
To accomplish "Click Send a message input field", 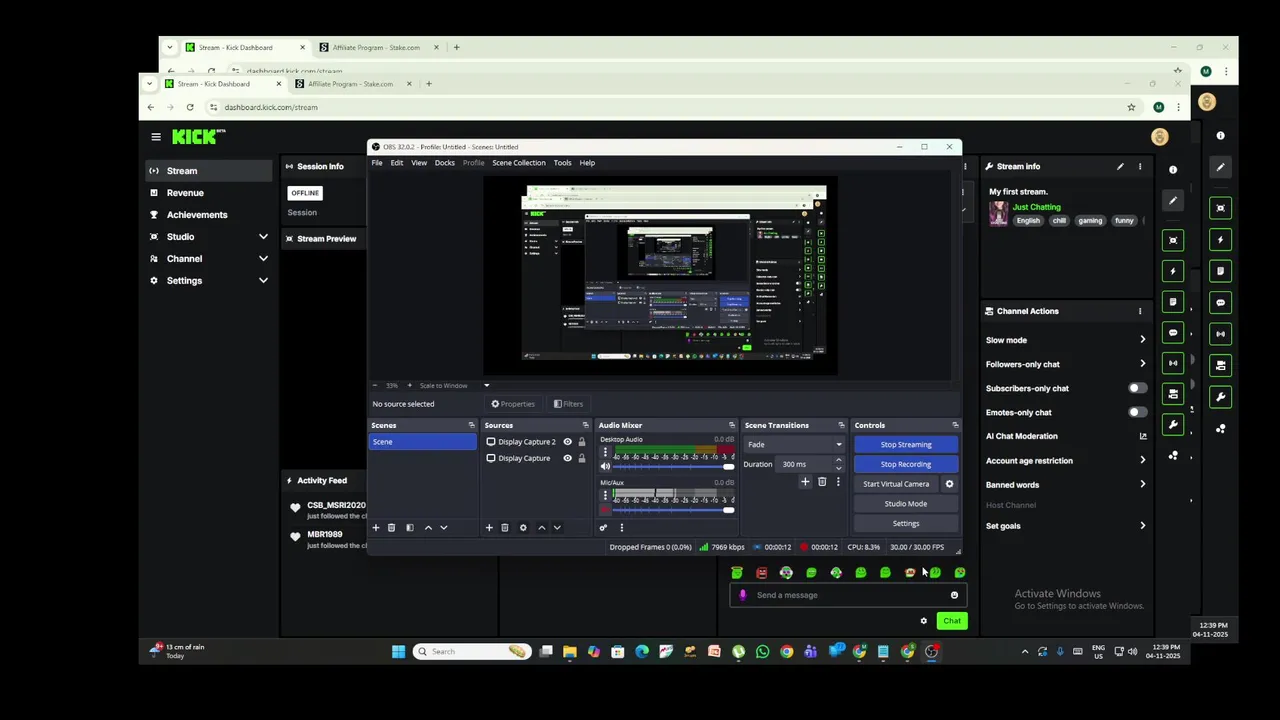I will 848,595.
